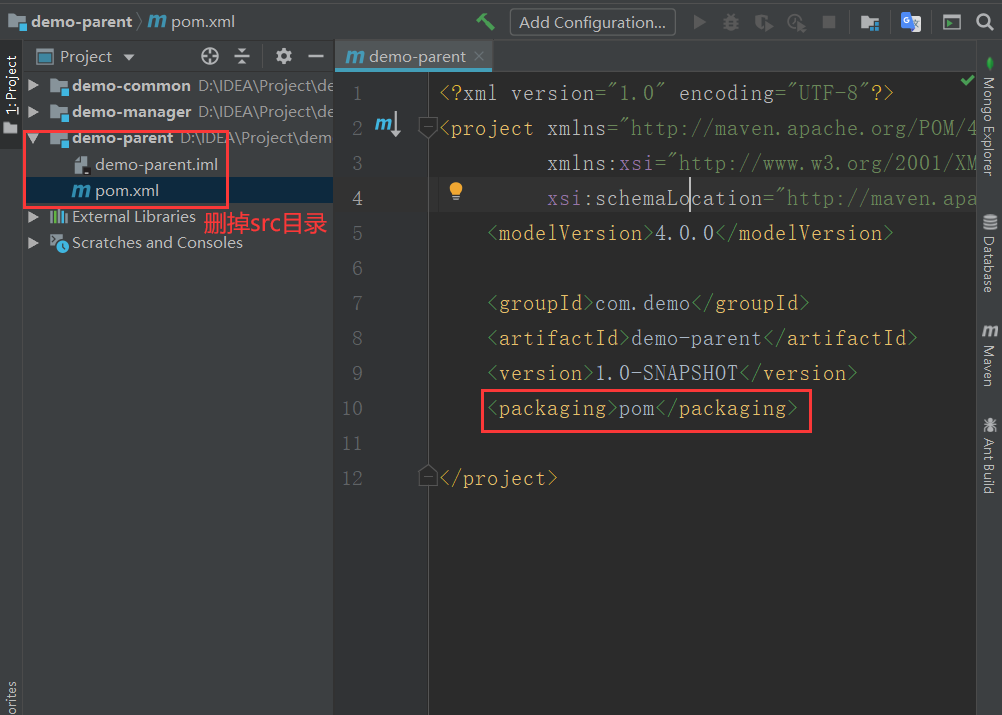Expand the External Libraries node
This screenshot has height=715, width=1002.
[x=34, y=217]
